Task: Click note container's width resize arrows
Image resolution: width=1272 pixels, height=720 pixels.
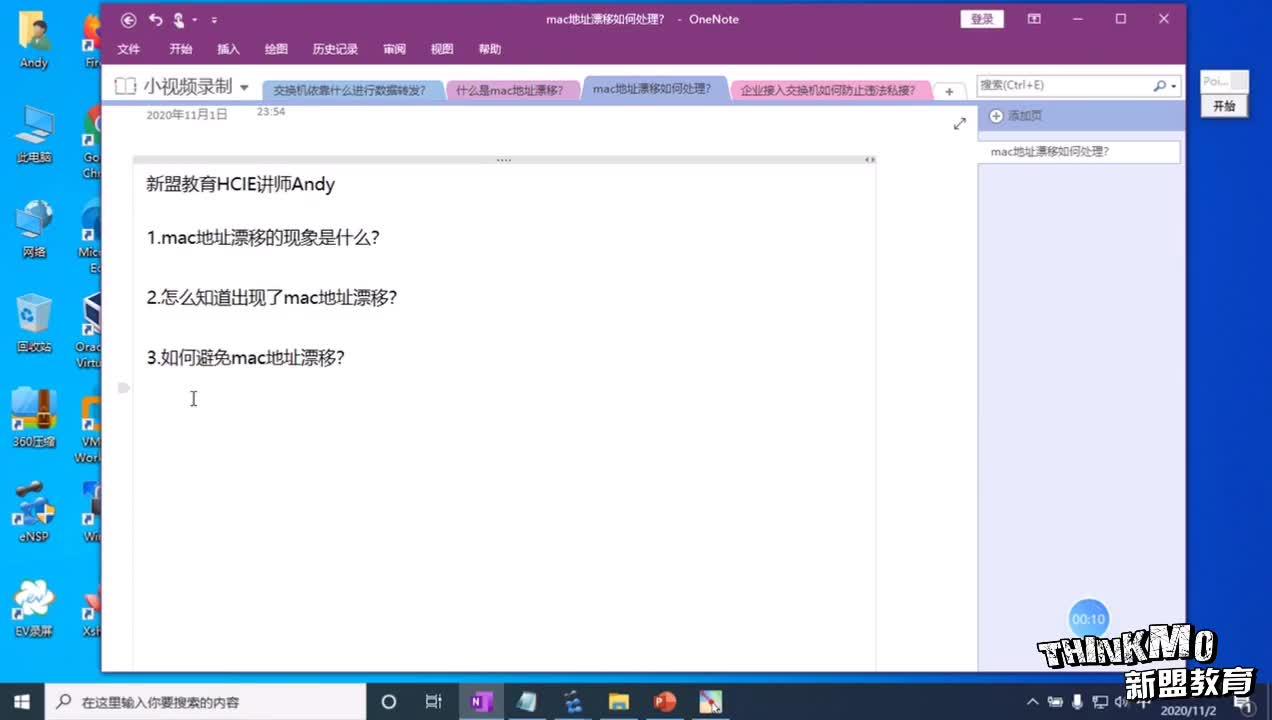Action: [869, 160]
